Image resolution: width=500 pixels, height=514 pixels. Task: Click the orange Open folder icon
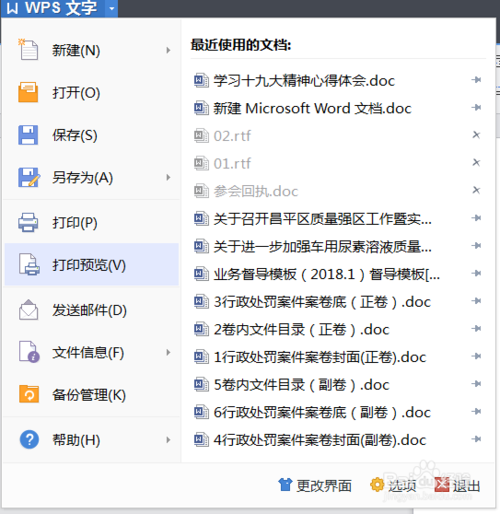click(28, 92)
